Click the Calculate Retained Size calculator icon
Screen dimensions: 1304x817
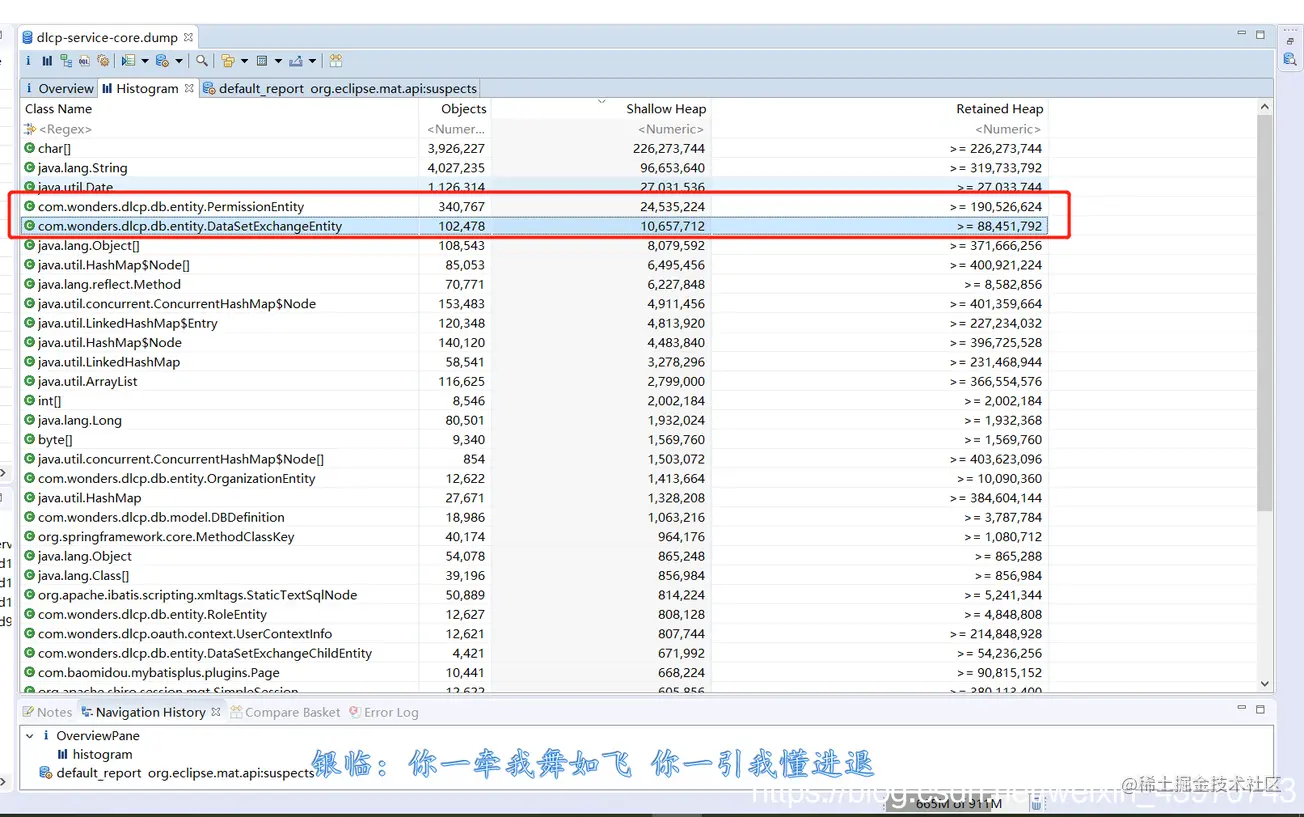tap(261, 61)
